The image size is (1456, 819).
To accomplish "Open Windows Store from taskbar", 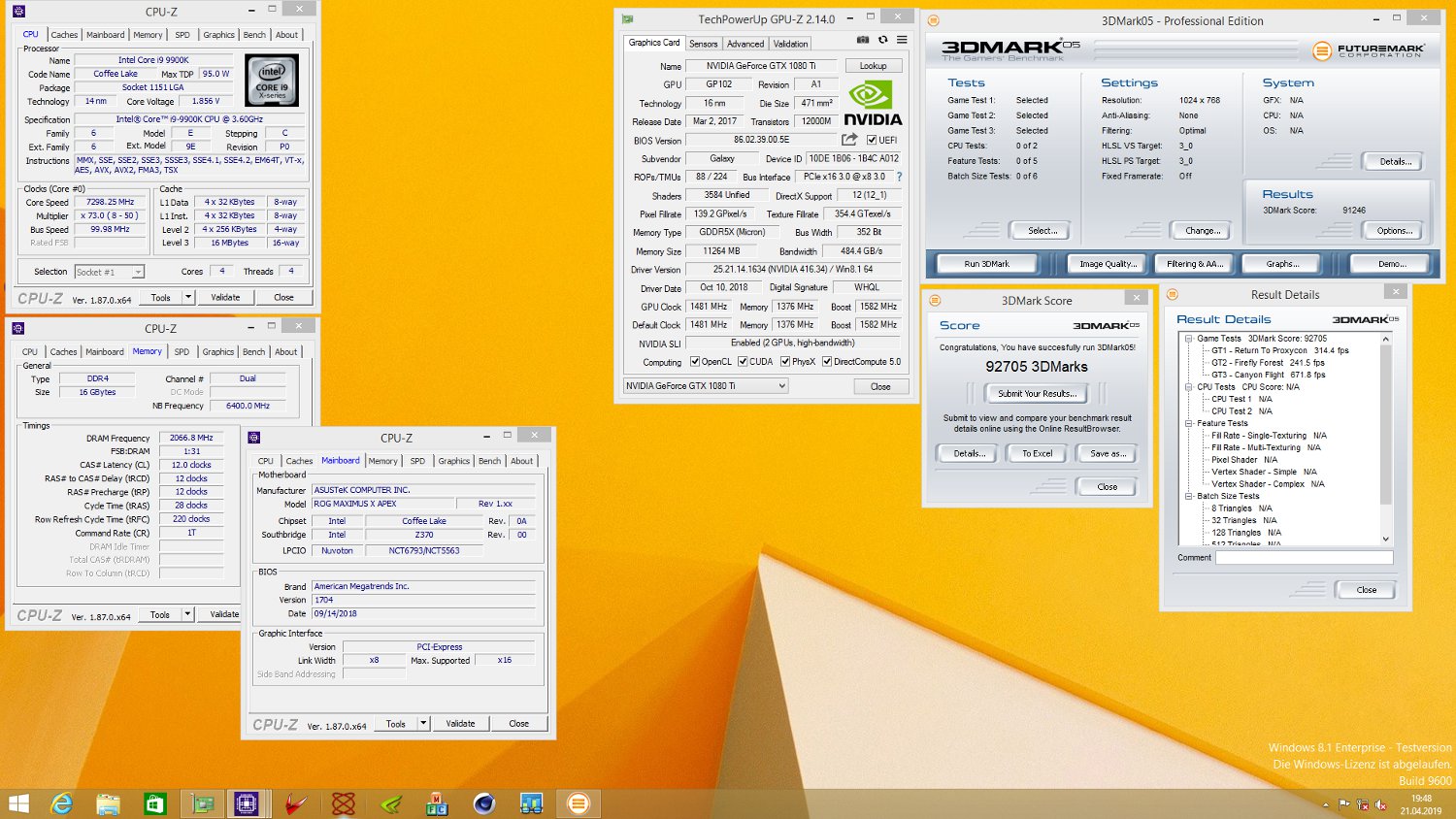I will click(155, 803).
